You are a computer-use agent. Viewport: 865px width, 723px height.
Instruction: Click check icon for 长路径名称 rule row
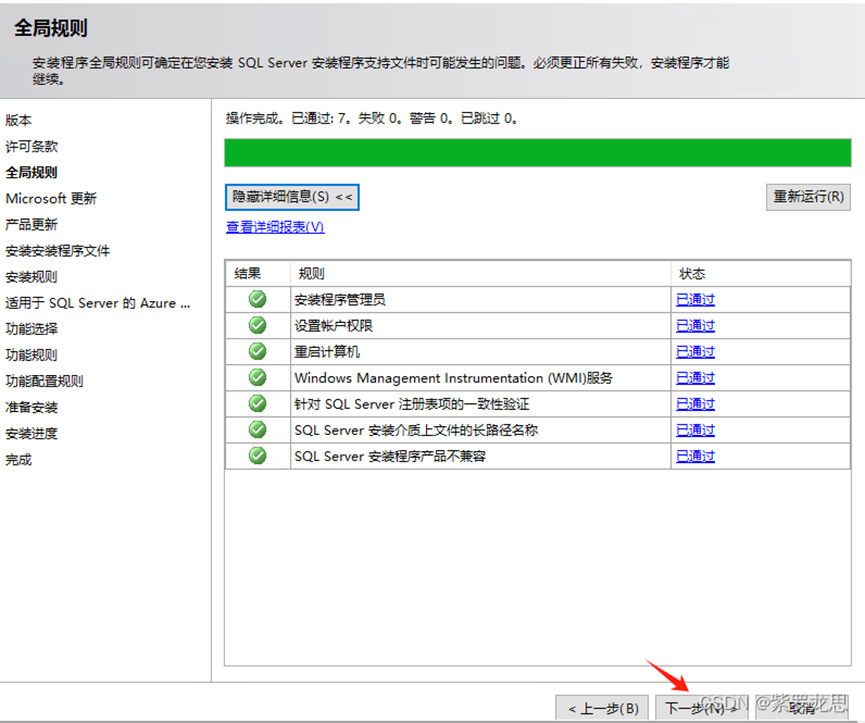click(x=257, y=430)
